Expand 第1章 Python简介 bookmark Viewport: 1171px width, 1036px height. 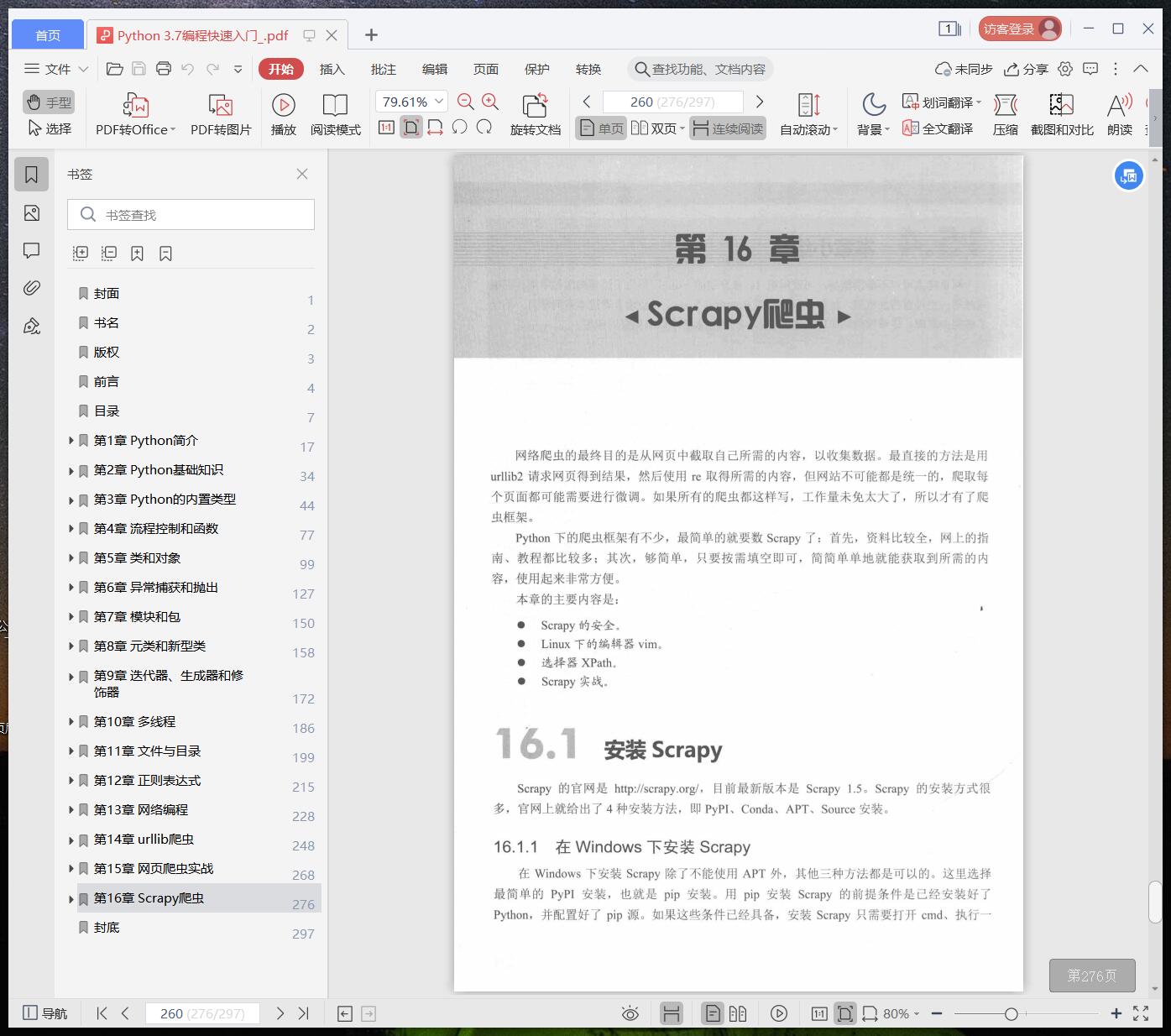coord(71,441)
